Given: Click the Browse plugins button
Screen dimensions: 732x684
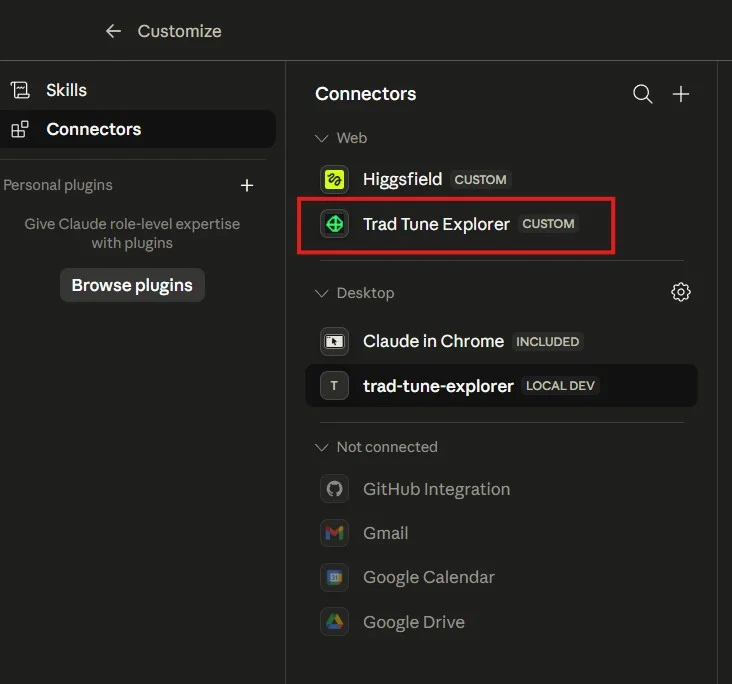Looking at the screenshot, I should click(132, 285).
